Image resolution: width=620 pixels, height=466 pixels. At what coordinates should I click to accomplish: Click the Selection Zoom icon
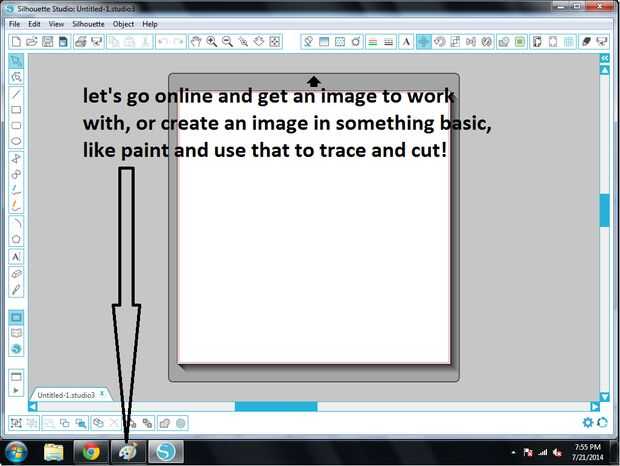[x=243, y=42]
